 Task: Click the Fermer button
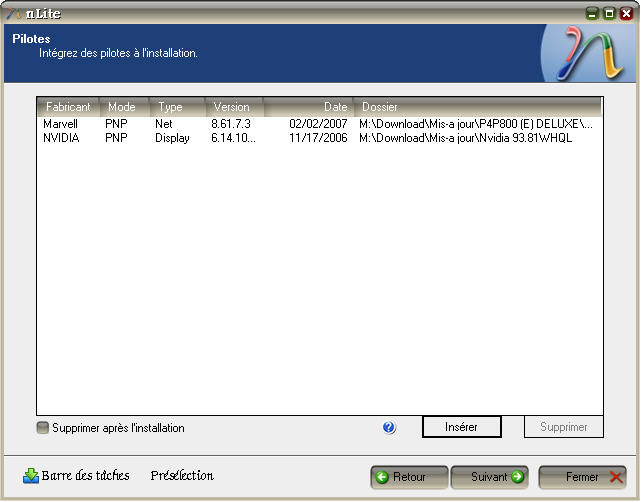pyautogui.click(x=583, y=477)
